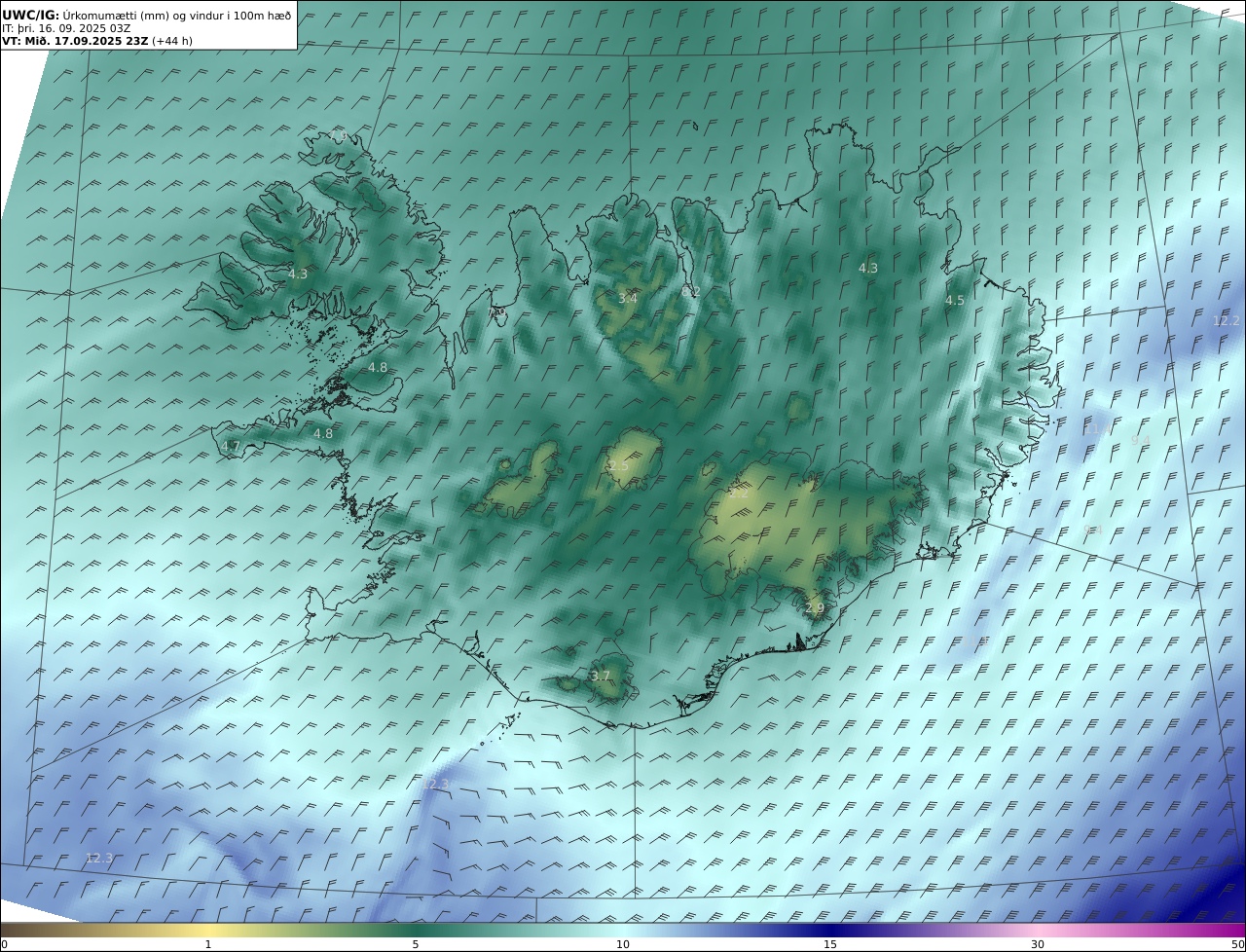Click the colorbar tick label 30
The width and height of the screenshot is (1246, 952).
click(1038, 944)
